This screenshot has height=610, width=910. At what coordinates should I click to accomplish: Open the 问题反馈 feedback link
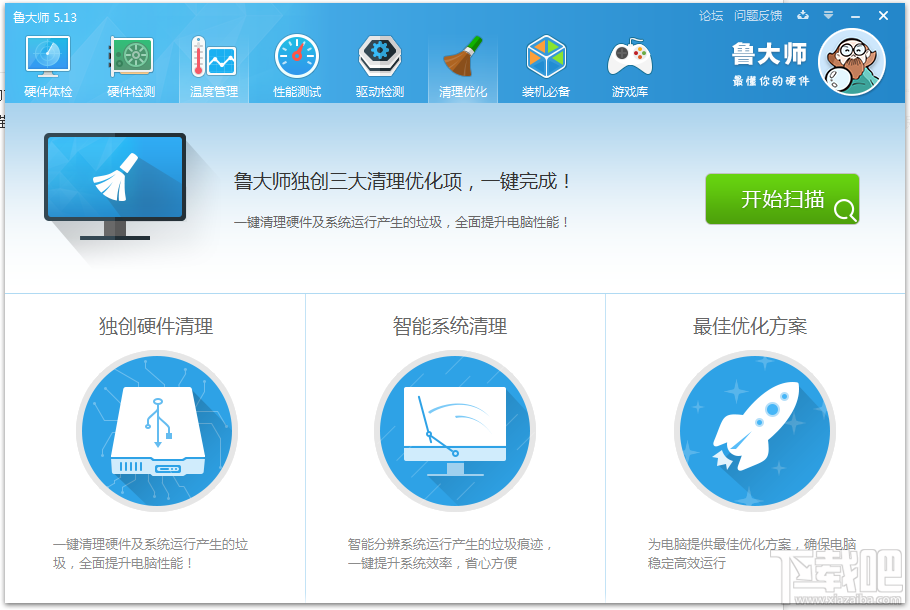(x=758, y=16)
